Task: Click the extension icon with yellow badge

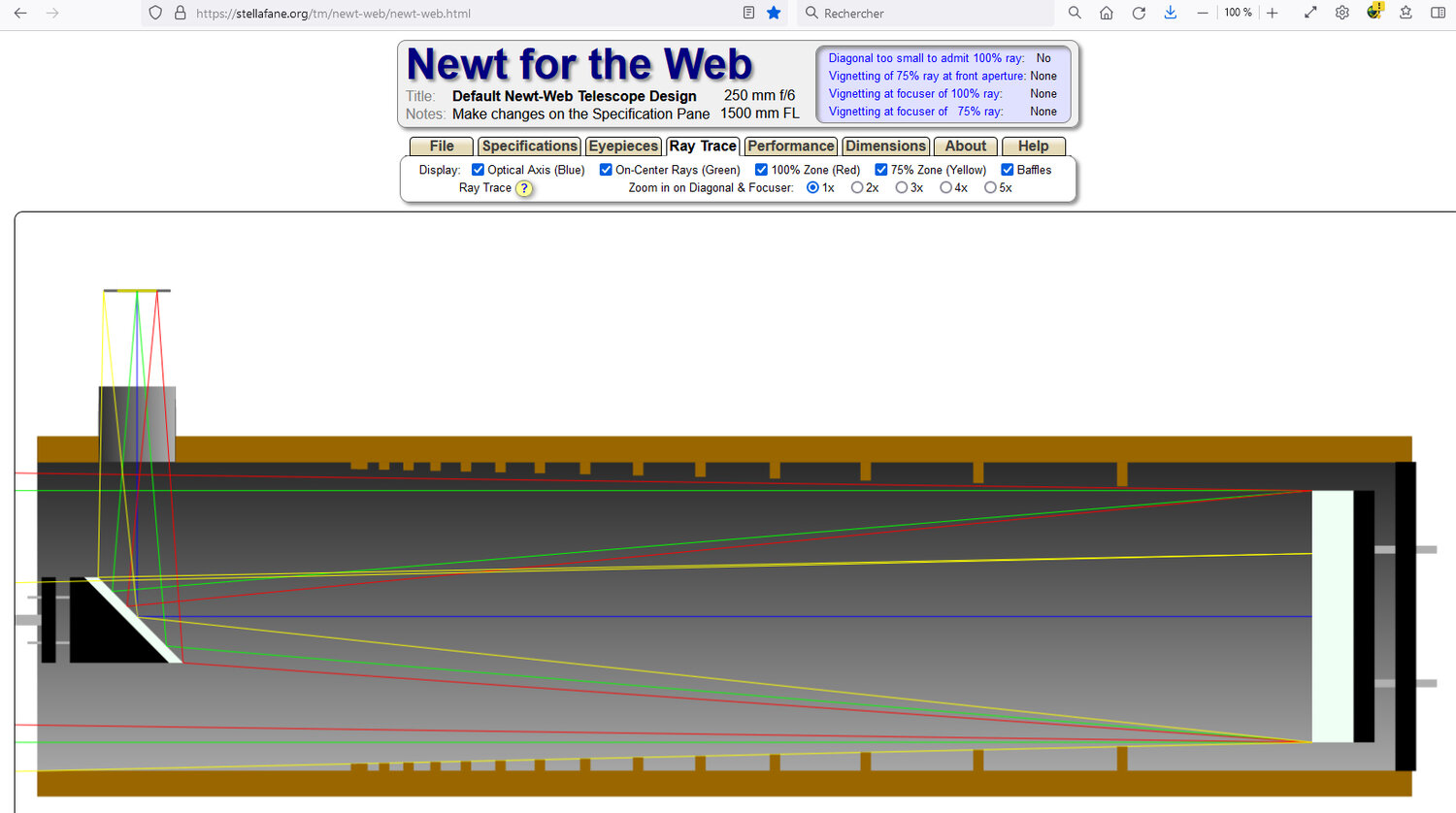Action: point(1374,12)
